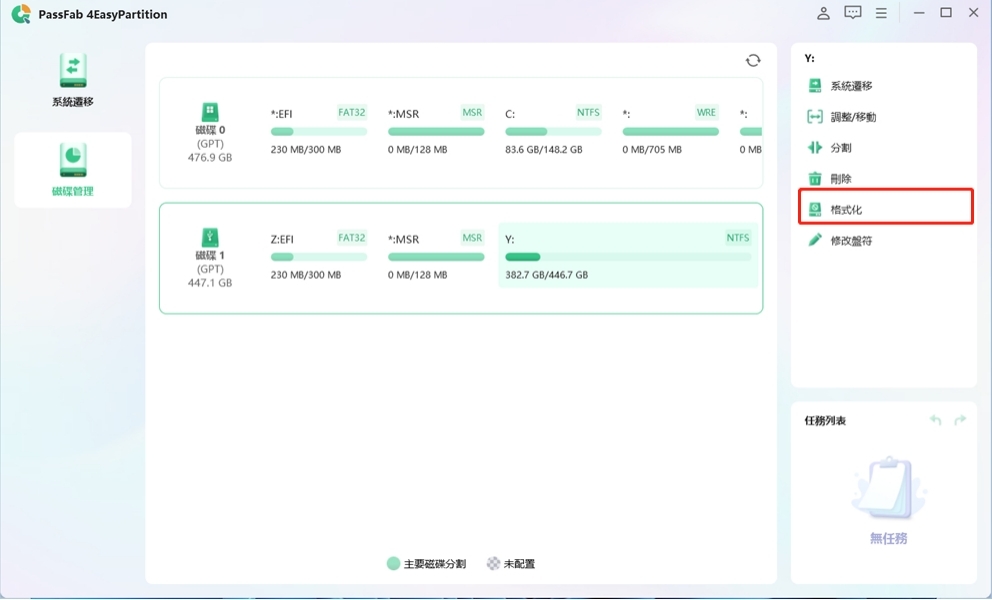992x600 pixels.
Task: Select 調整/移動 partition option
Action: (852, 117)
